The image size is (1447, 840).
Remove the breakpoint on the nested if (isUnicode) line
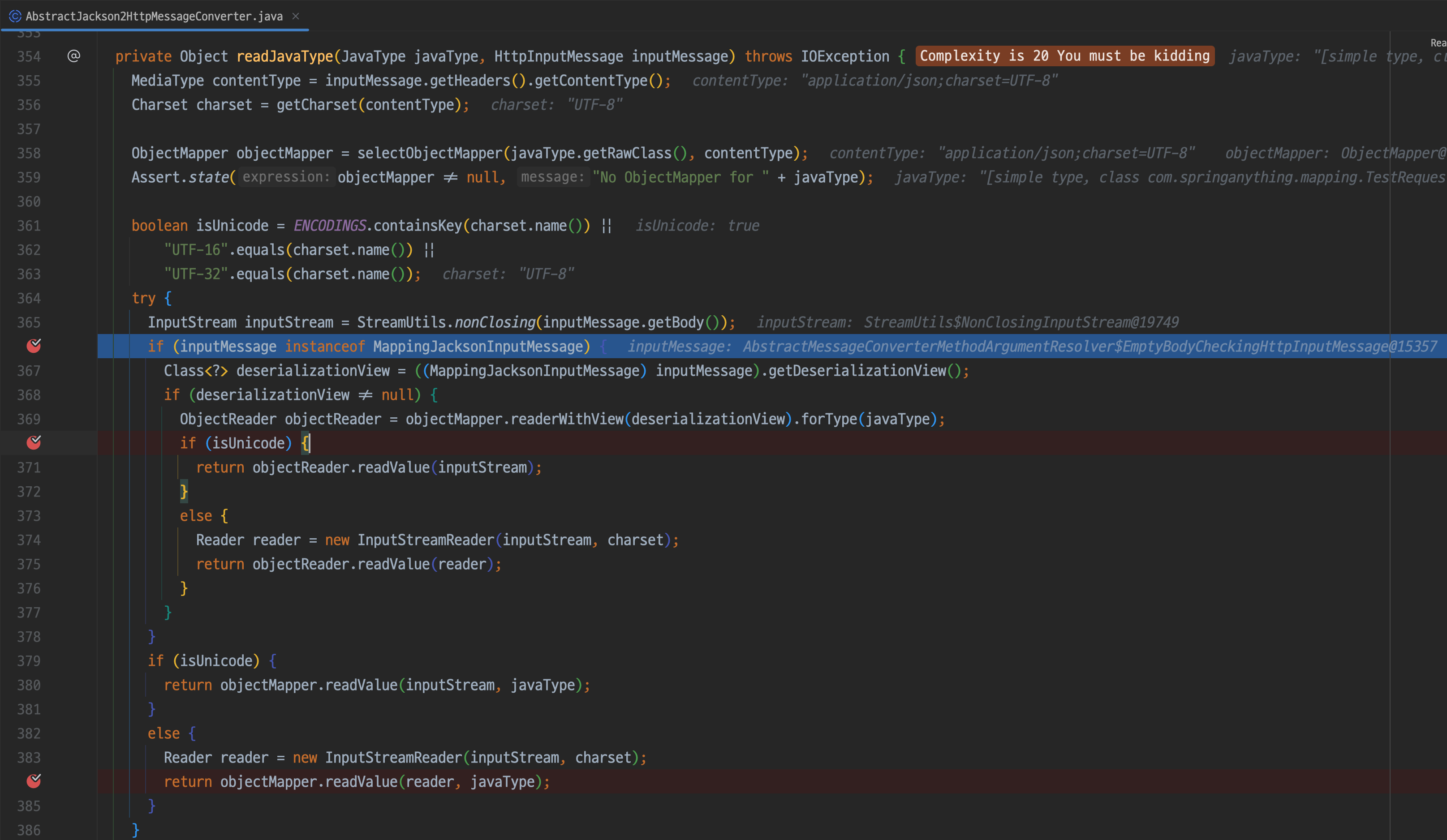34,442
